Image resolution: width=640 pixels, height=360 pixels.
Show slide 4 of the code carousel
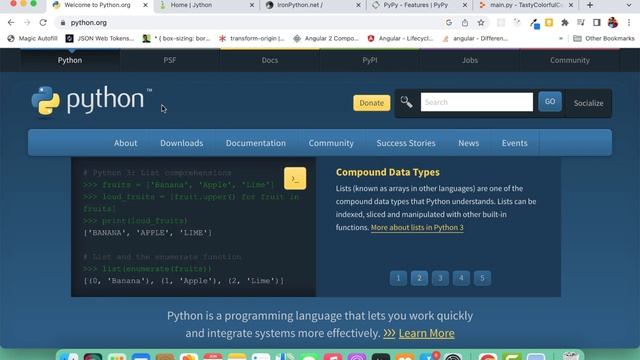[x=461, y=278]
